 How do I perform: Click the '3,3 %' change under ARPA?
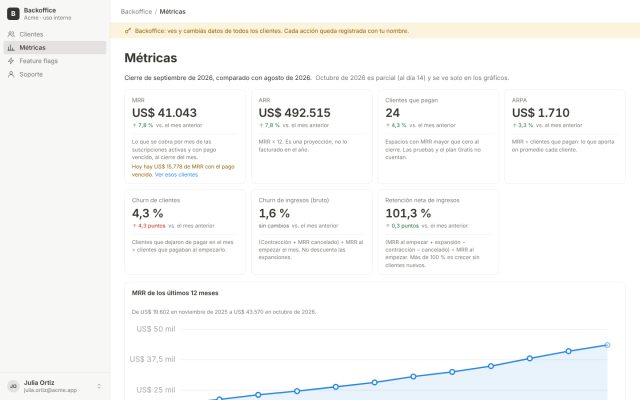[523, 125]
